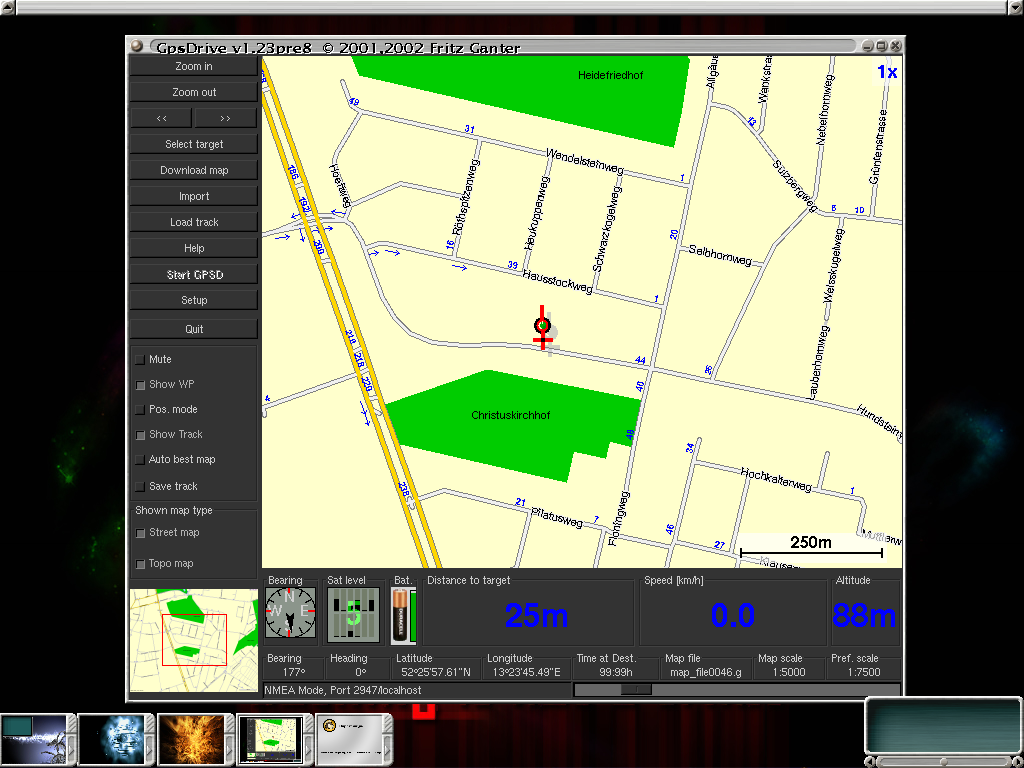Click the latitude value 52°25'57.61"N
1024x768 pixels.
436,672
